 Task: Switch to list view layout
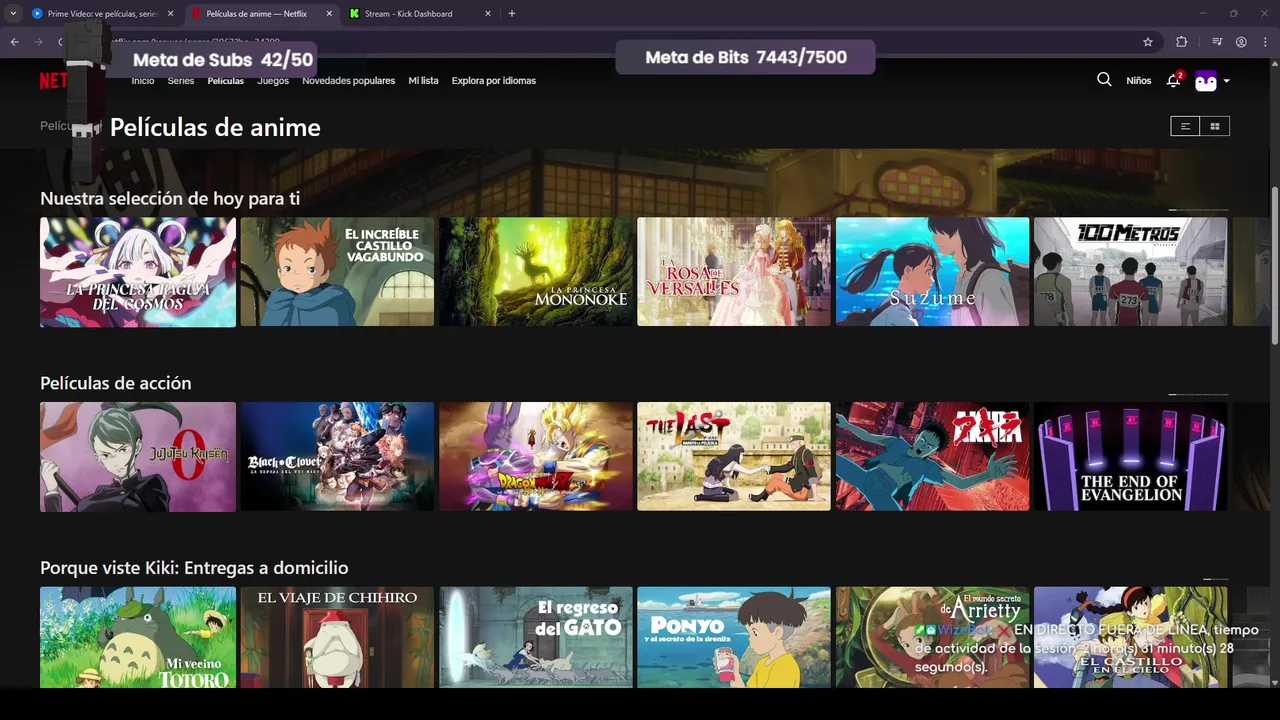coord(1185,126)
